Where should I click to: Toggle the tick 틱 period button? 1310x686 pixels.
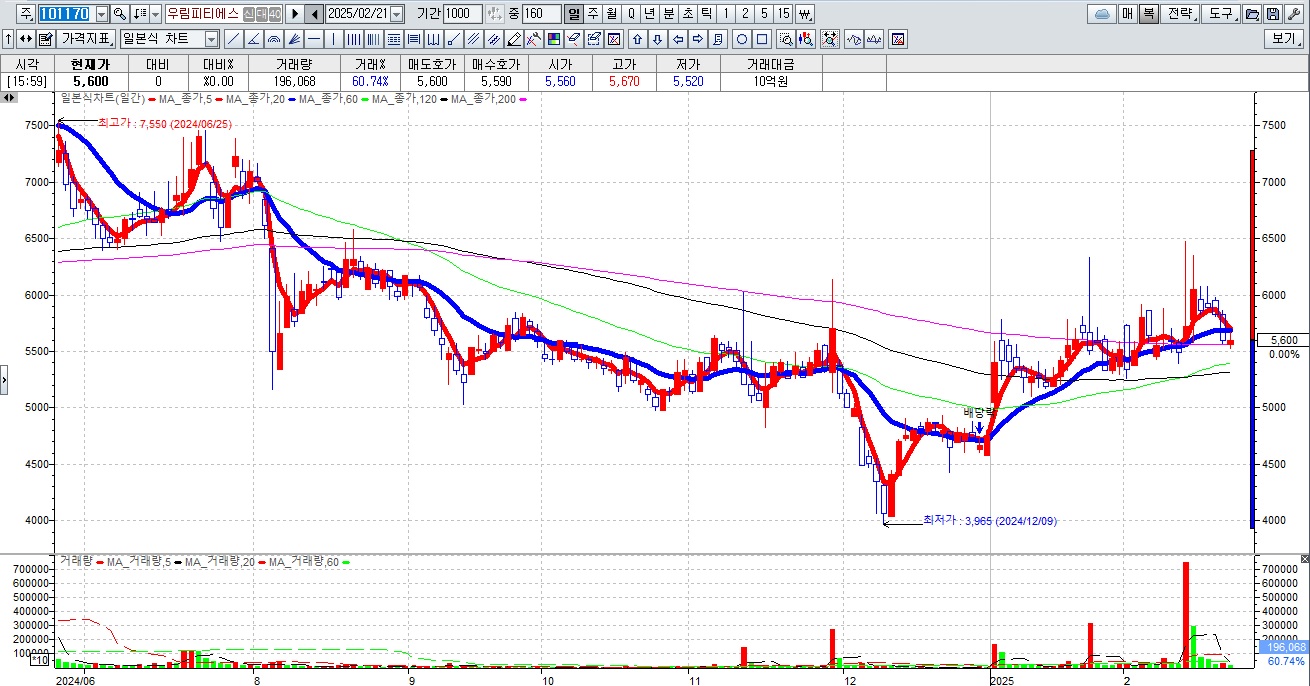click(x=707, y=14)
